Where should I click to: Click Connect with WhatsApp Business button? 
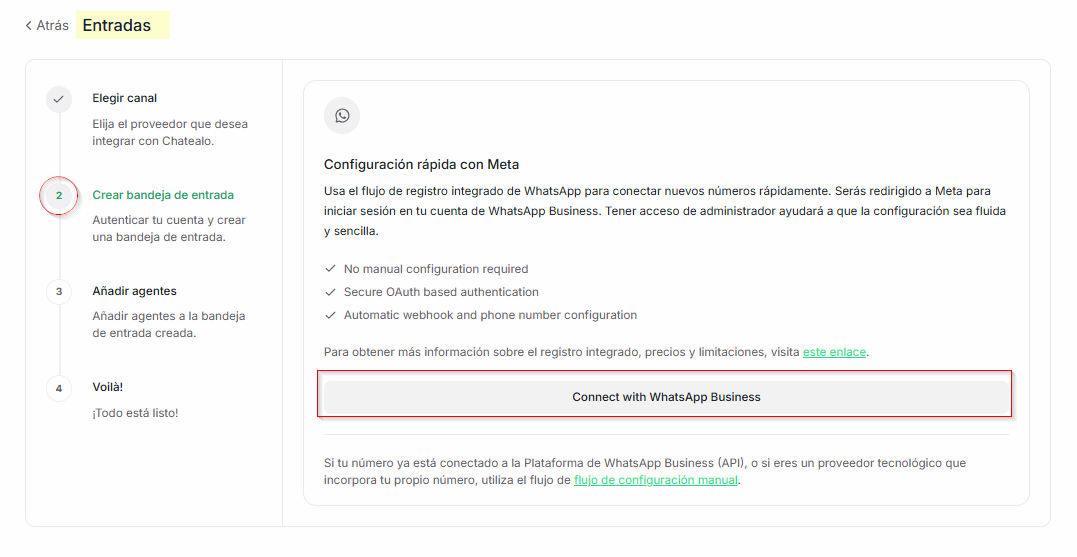click(x=666, y=397)
